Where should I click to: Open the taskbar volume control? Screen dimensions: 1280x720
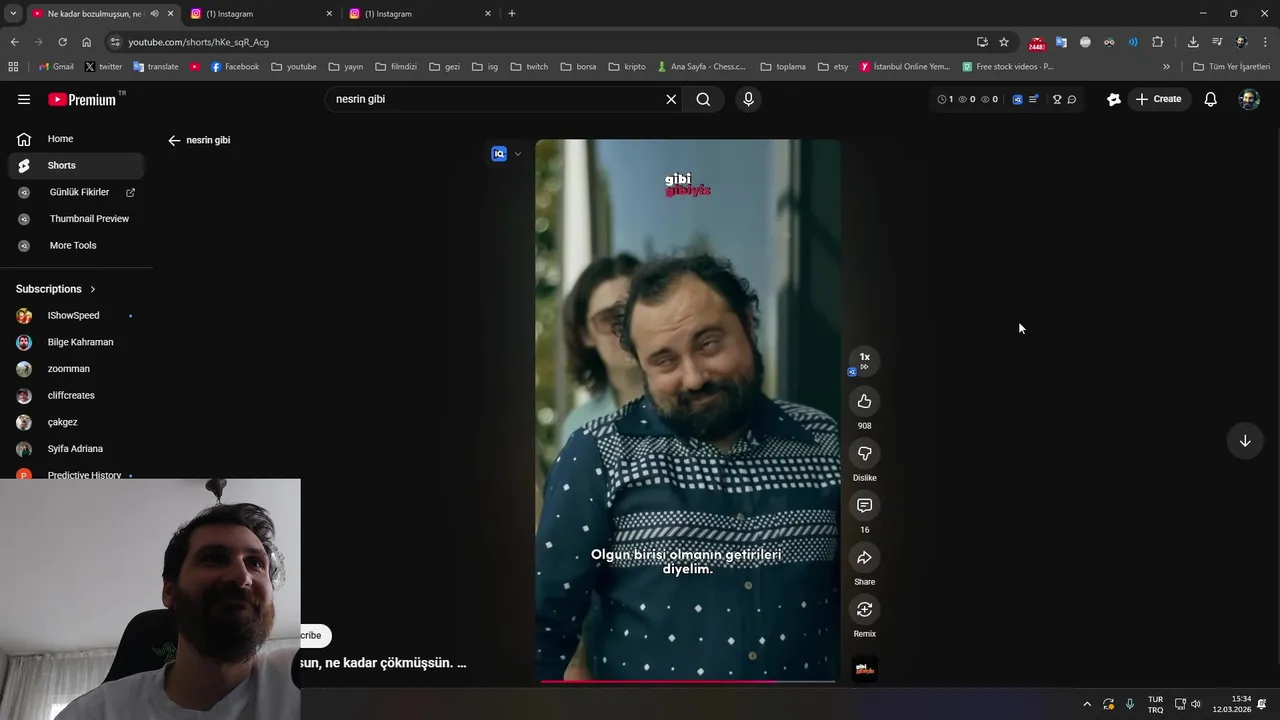(1196, 704)
